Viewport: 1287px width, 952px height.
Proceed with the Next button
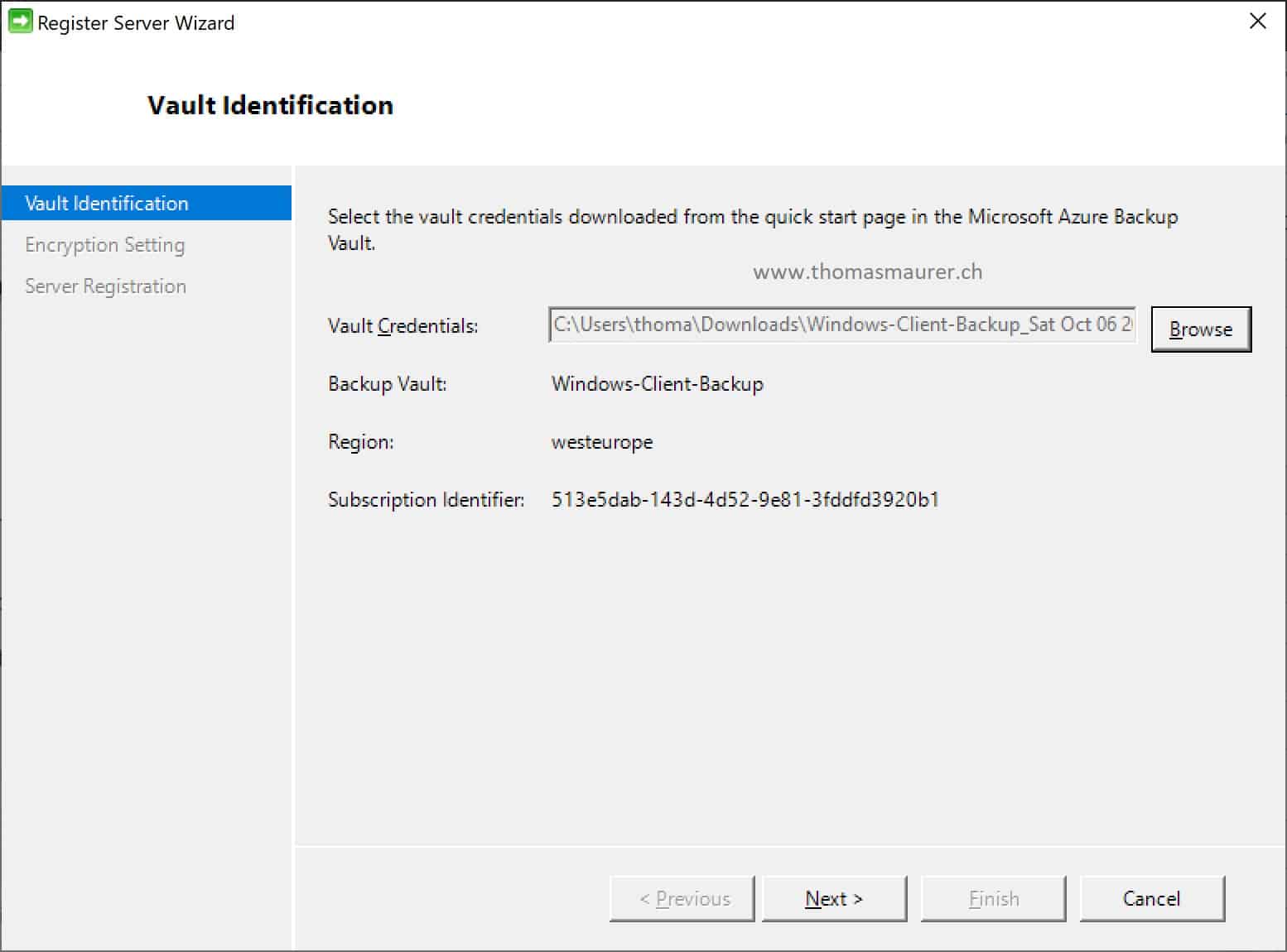pyautogui.click(x=834, y=898)
